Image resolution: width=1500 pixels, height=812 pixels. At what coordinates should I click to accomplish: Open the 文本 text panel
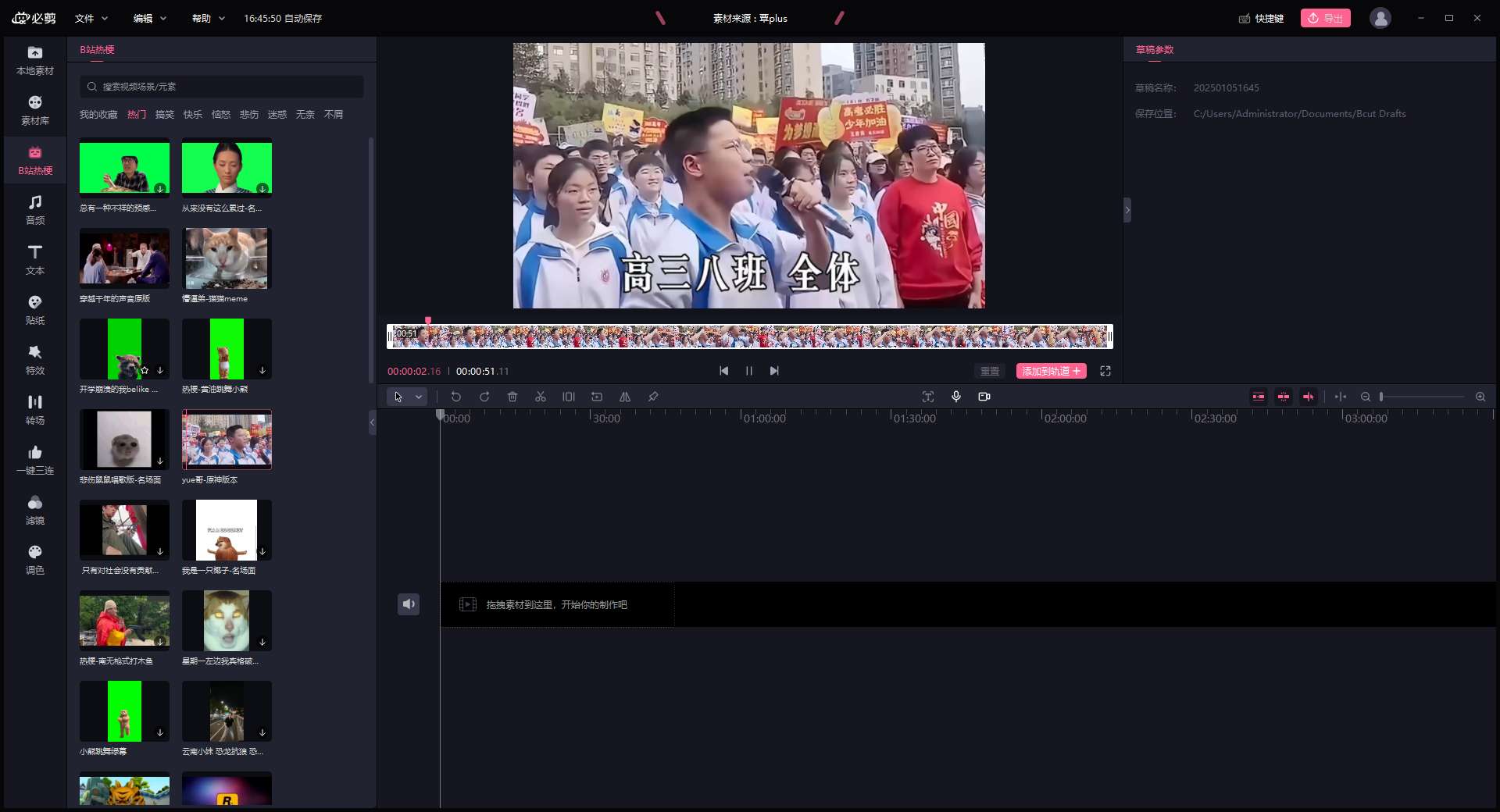(35, 261)
